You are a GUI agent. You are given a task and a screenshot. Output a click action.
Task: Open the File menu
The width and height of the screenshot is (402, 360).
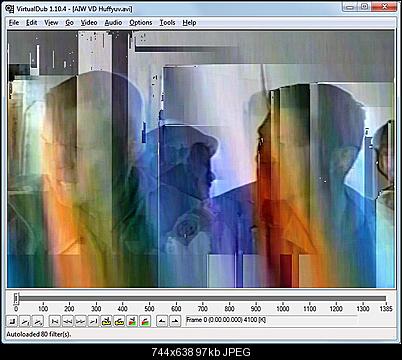coord(14,23)
